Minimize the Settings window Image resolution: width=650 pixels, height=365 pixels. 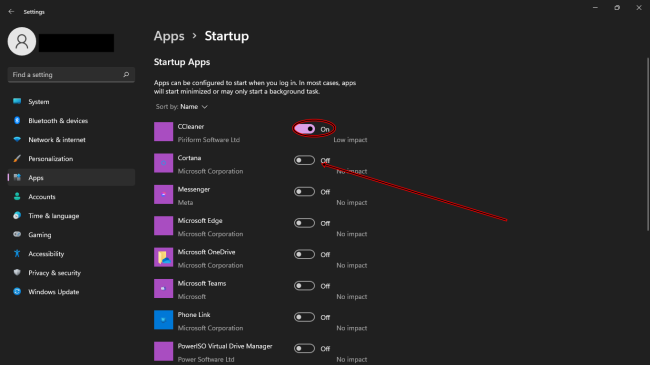[595, 7]
